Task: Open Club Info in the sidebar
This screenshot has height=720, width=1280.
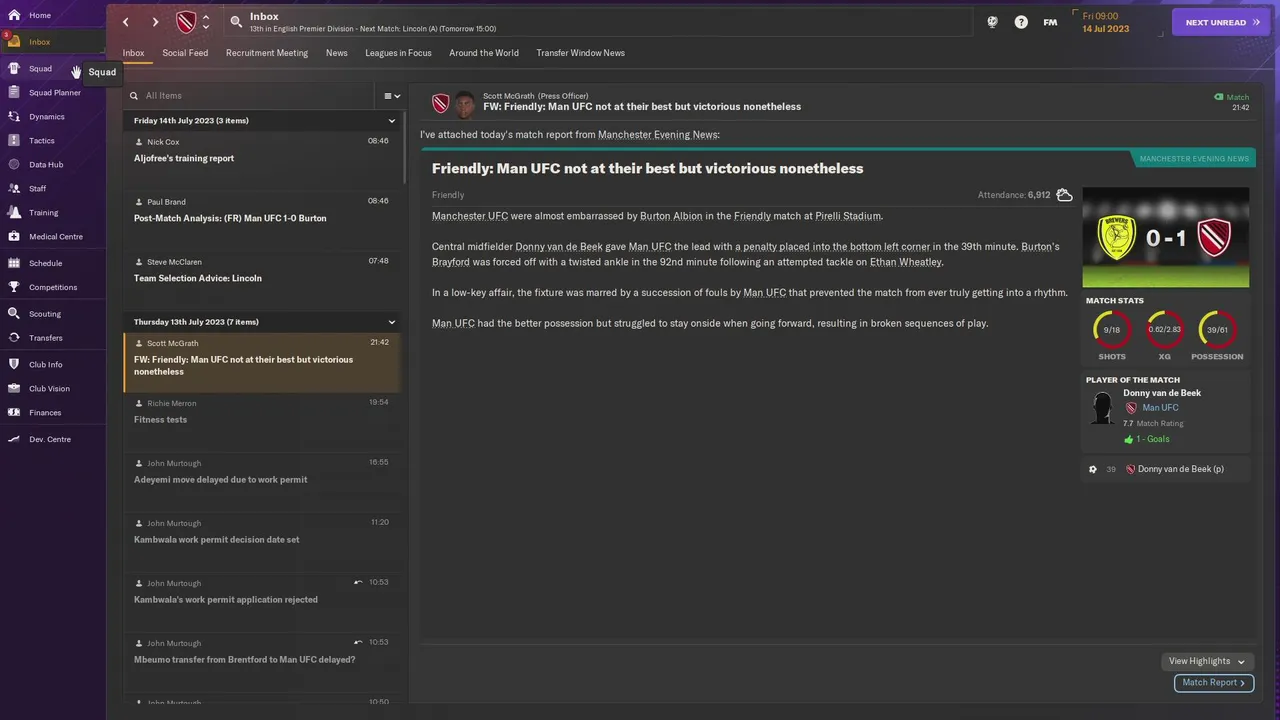Action: click(x=45, y=365)
